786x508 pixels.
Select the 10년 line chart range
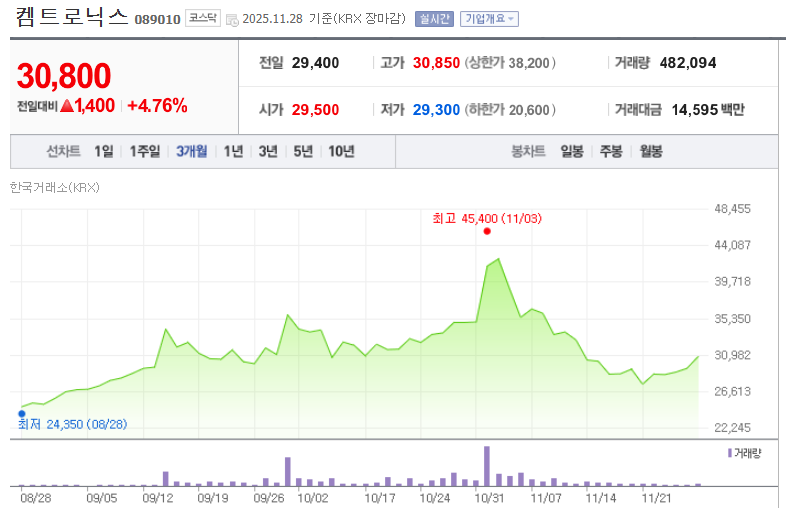coord(341,151)
